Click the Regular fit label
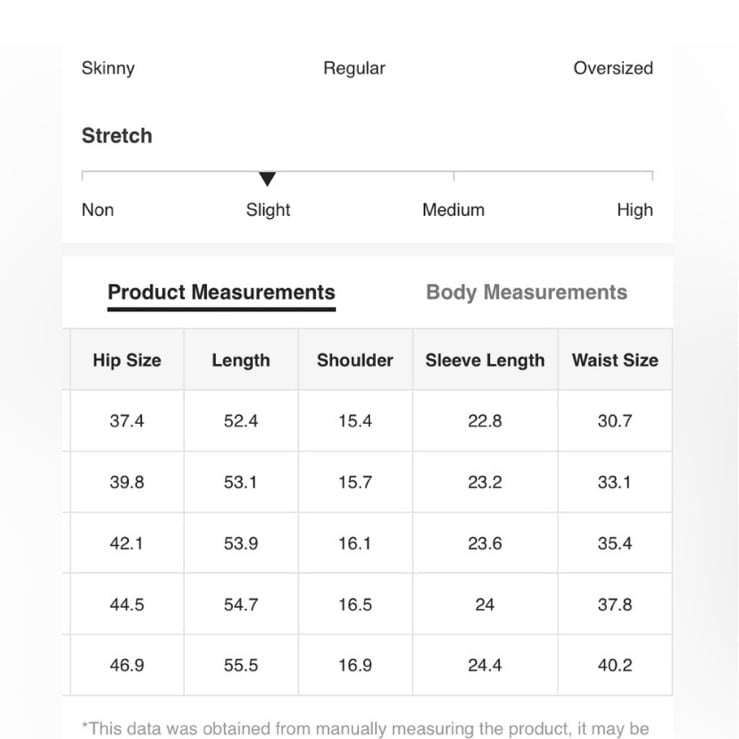Screen dimensions: 739x739 coord(354,68)
